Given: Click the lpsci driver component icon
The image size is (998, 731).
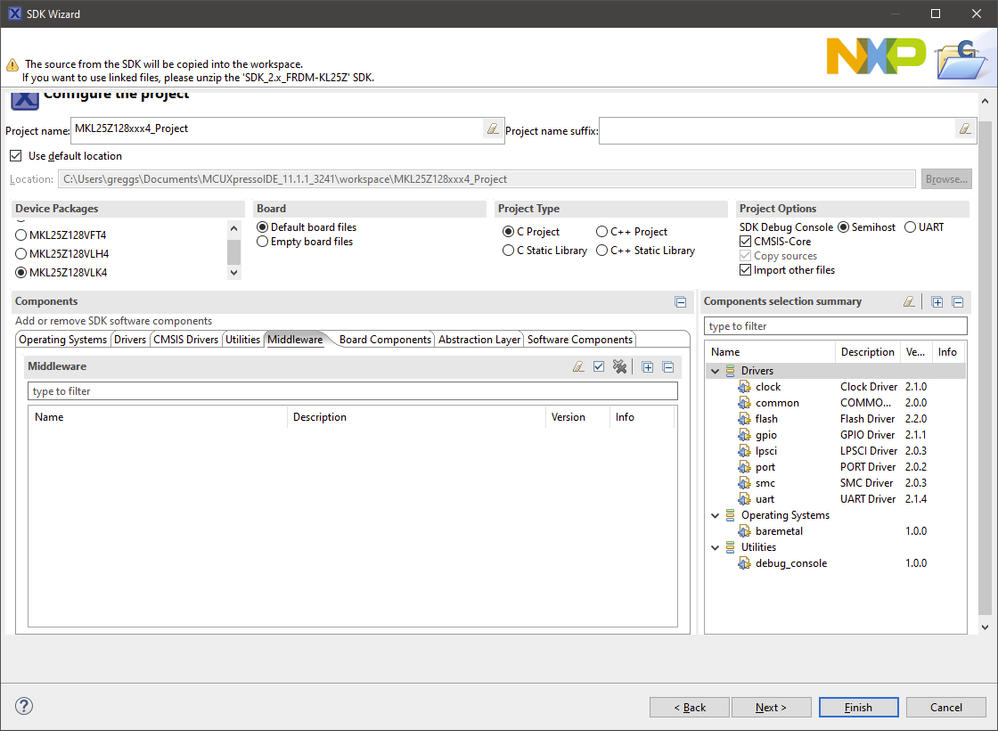Looking at the screenshot, I should click(744, 451).
